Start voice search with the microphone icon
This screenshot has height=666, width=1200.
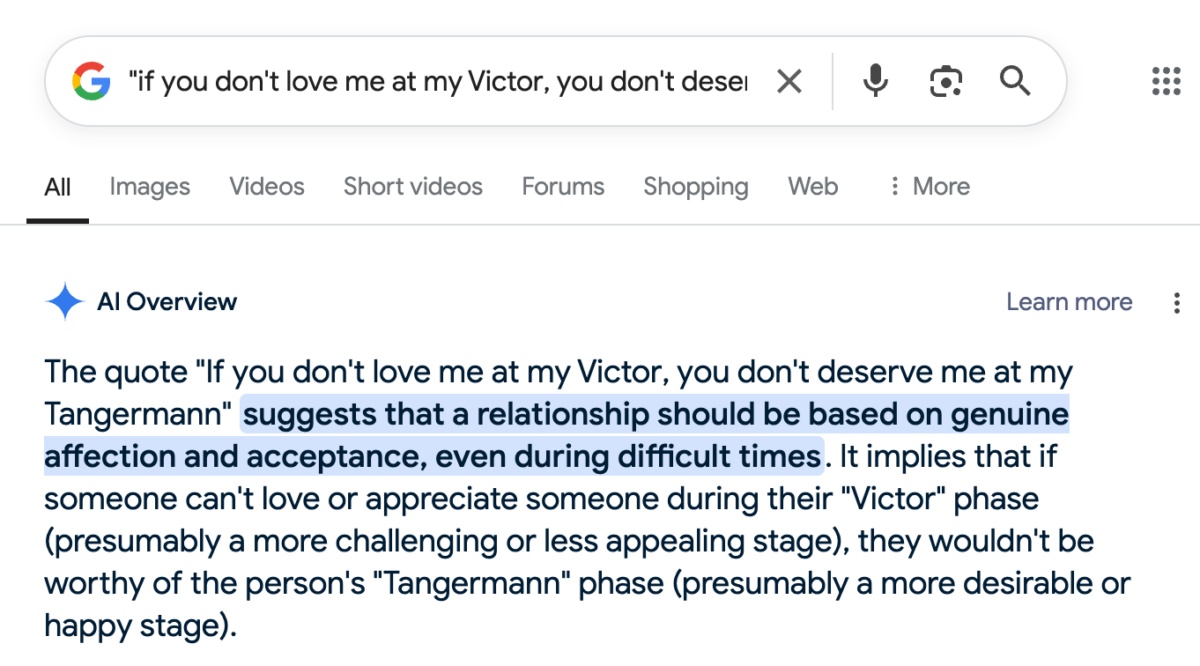tap(875, 81)
